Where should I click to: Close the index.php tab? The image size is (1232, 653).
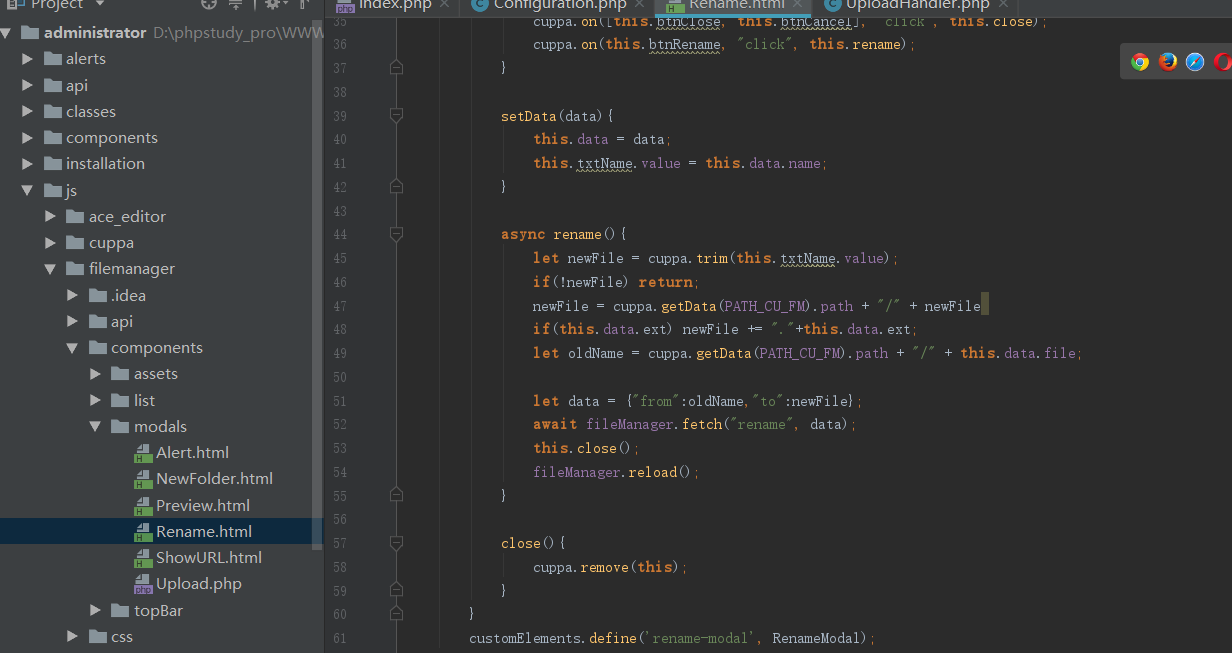(445, 4)
